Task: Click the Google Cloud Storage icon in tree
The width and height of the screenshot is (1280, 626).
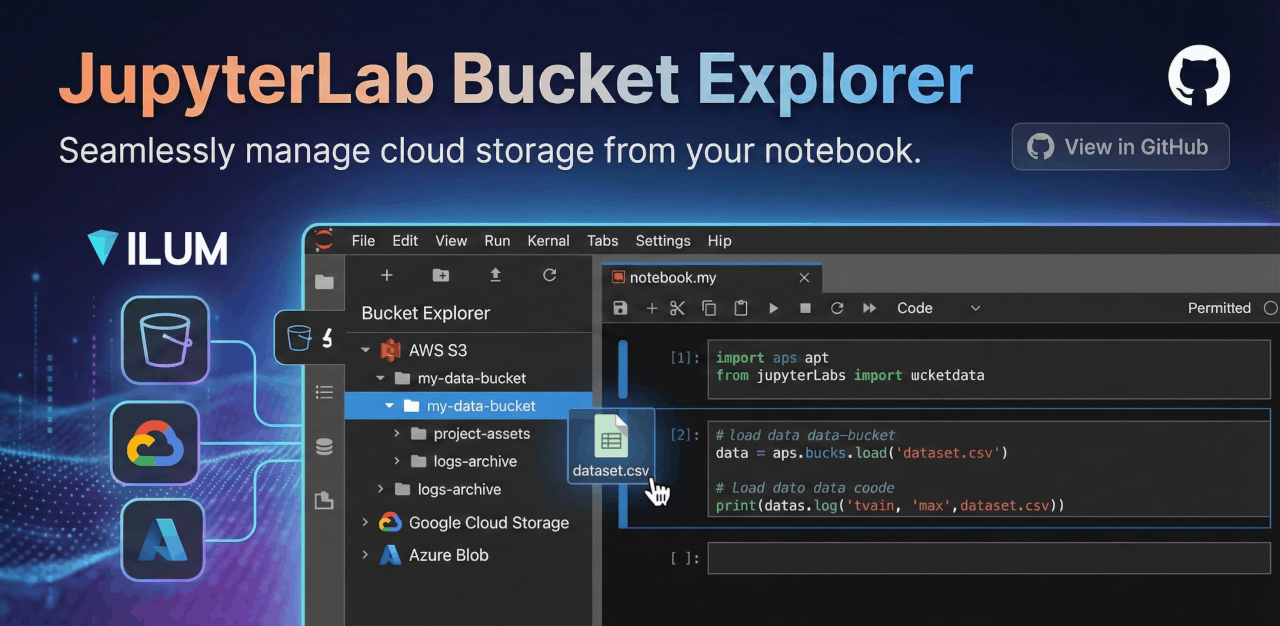Action: [x=390, y=522]
